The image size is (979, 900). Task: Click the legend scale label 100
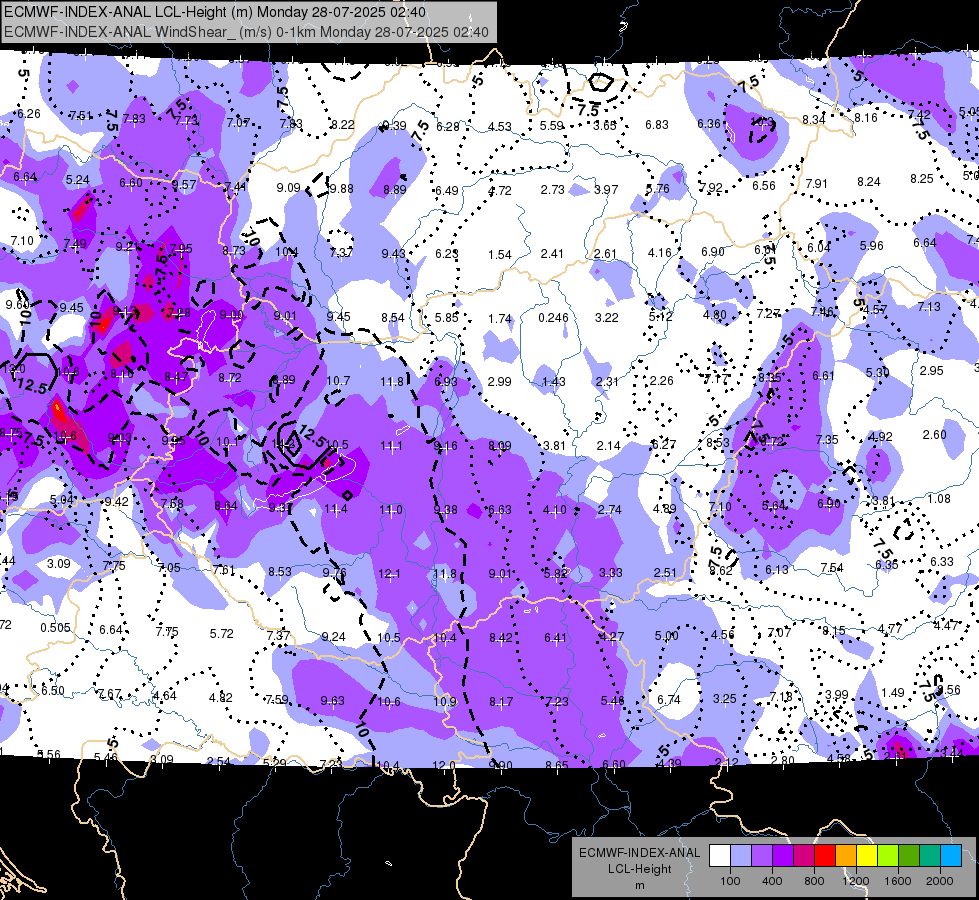pos(730,881)
